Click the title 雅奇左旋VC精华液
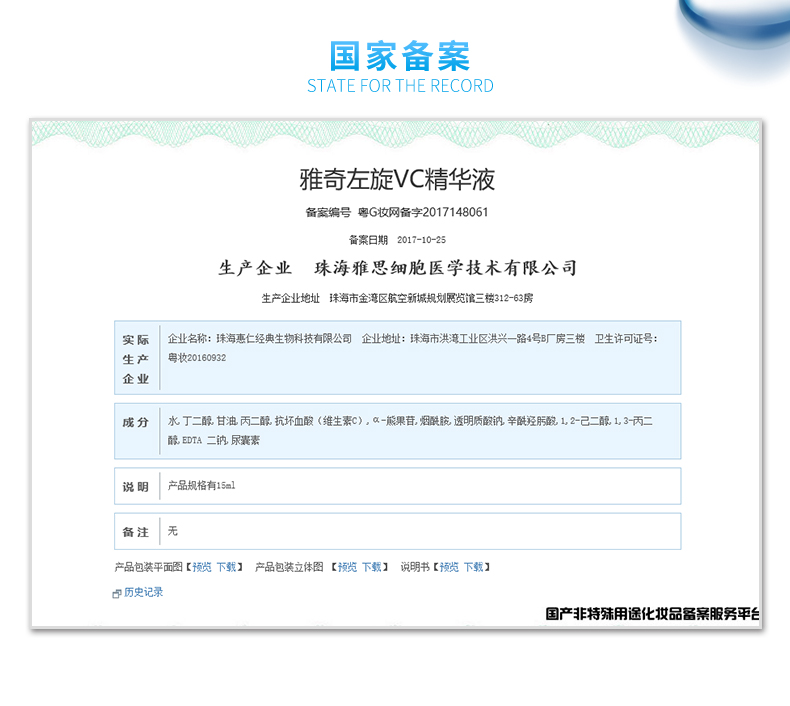 [398, 179]
